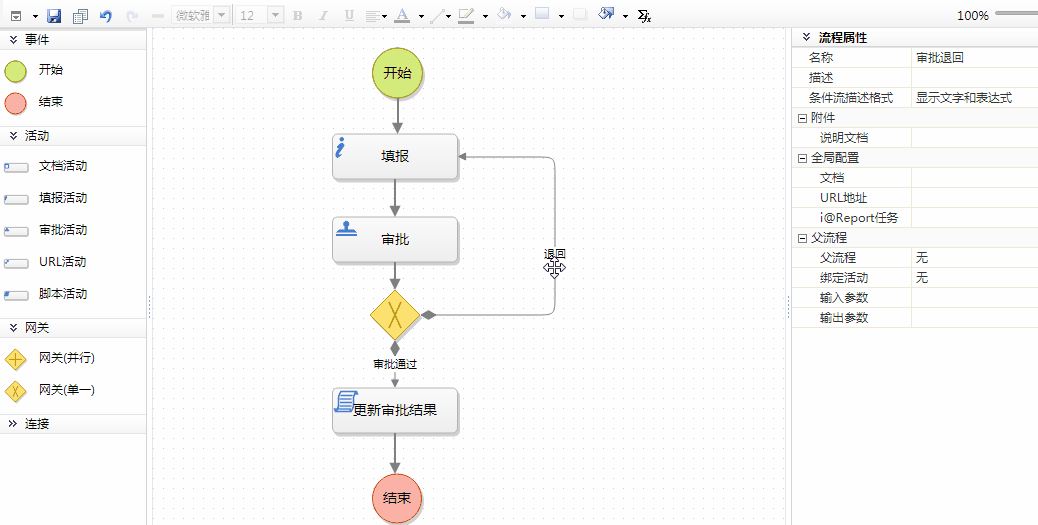
Task: Pick 网关(并行) parallel gateway from palette
Action: 16,359
